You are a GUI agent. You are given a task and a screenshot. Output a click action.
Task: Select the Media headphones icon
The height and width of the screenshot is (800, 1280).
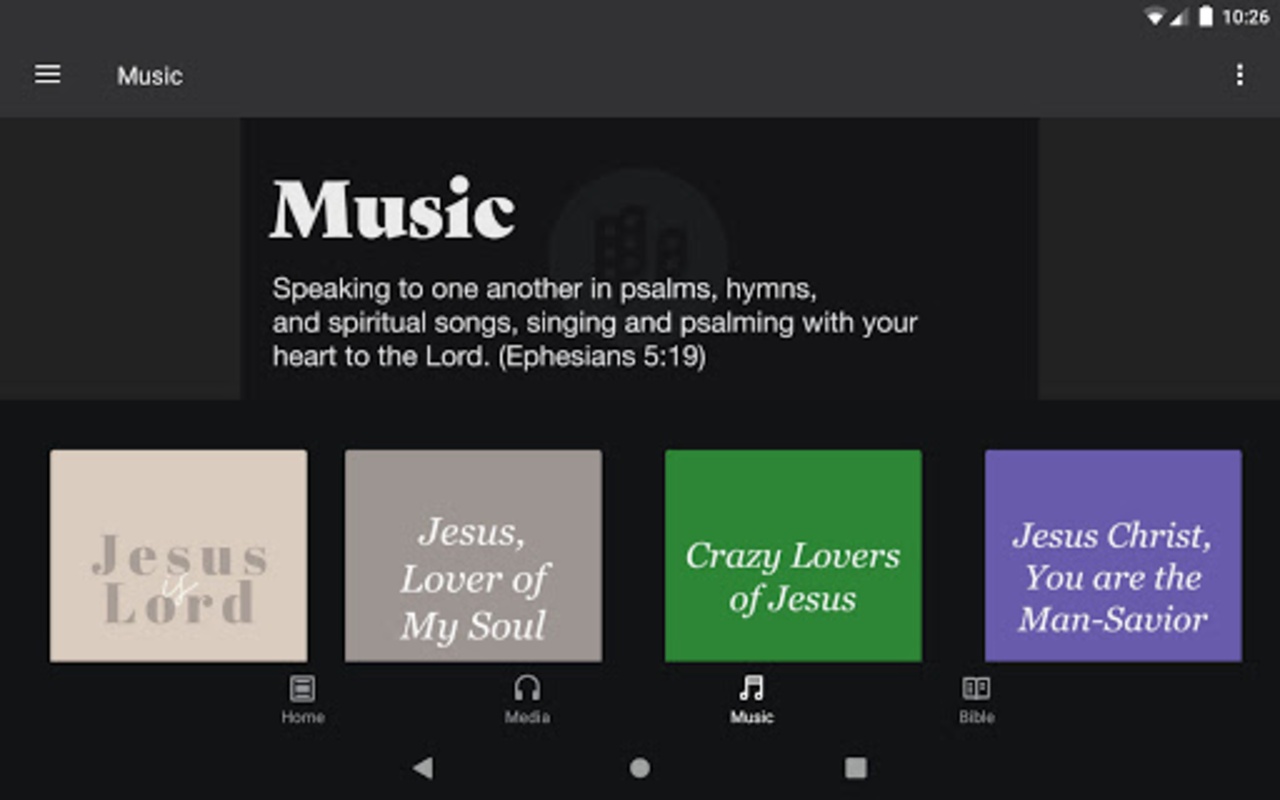pos(527,689)
